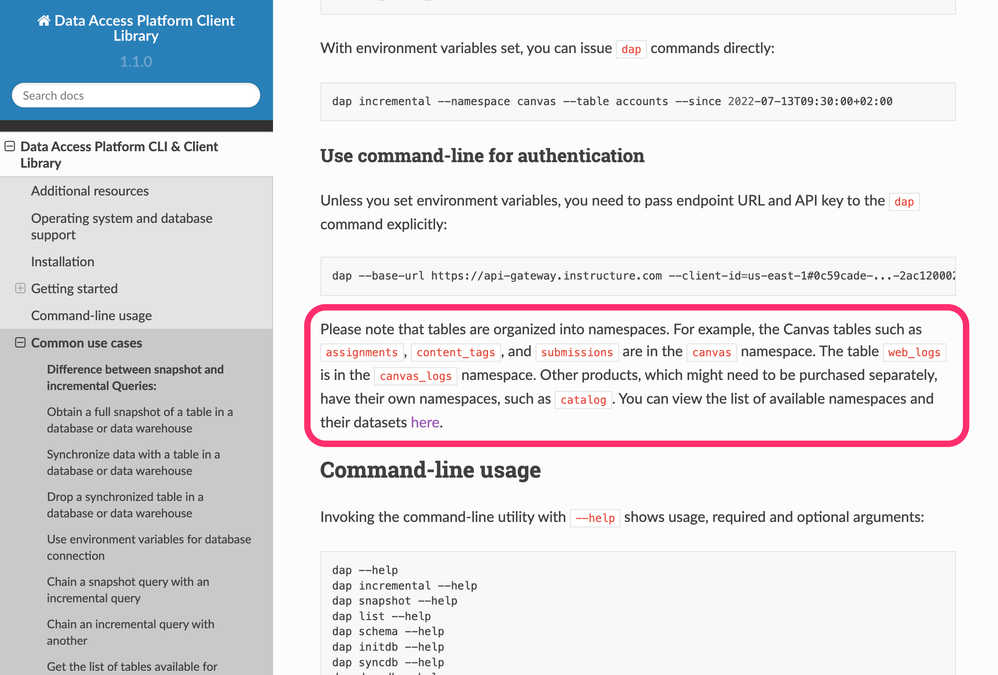Open Chain a snapshot query with incremental
Viewport: 998px width, 675px height.
pyautogui.click(x=128, y=590)
